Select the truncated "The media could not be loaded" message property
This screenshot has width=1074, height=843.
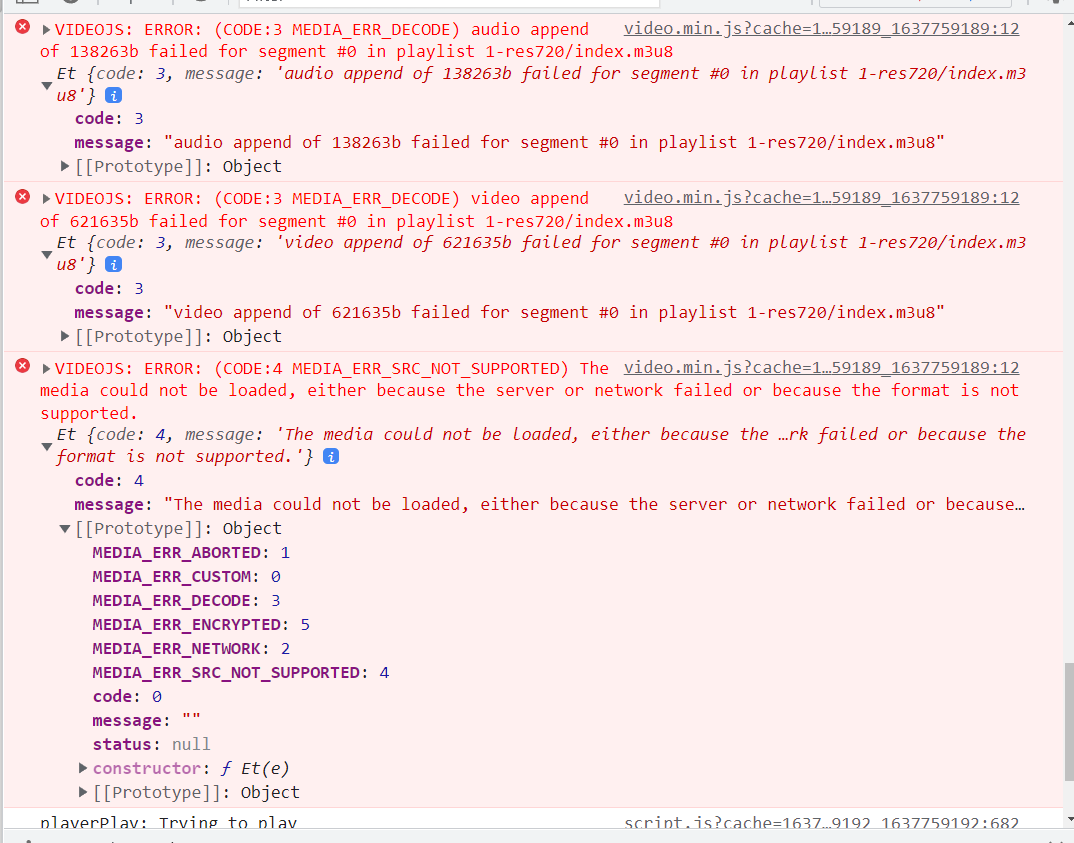coord(550,505)
